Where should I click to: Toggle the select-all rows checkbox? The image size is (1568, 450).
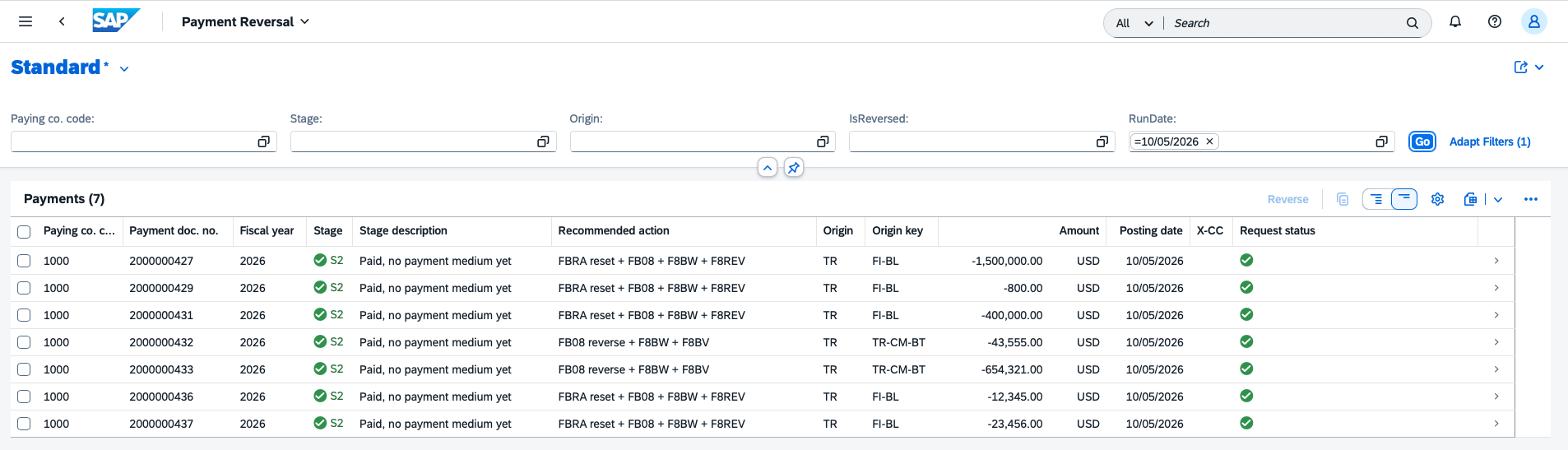pyautogui.click(x=24, y=232)
